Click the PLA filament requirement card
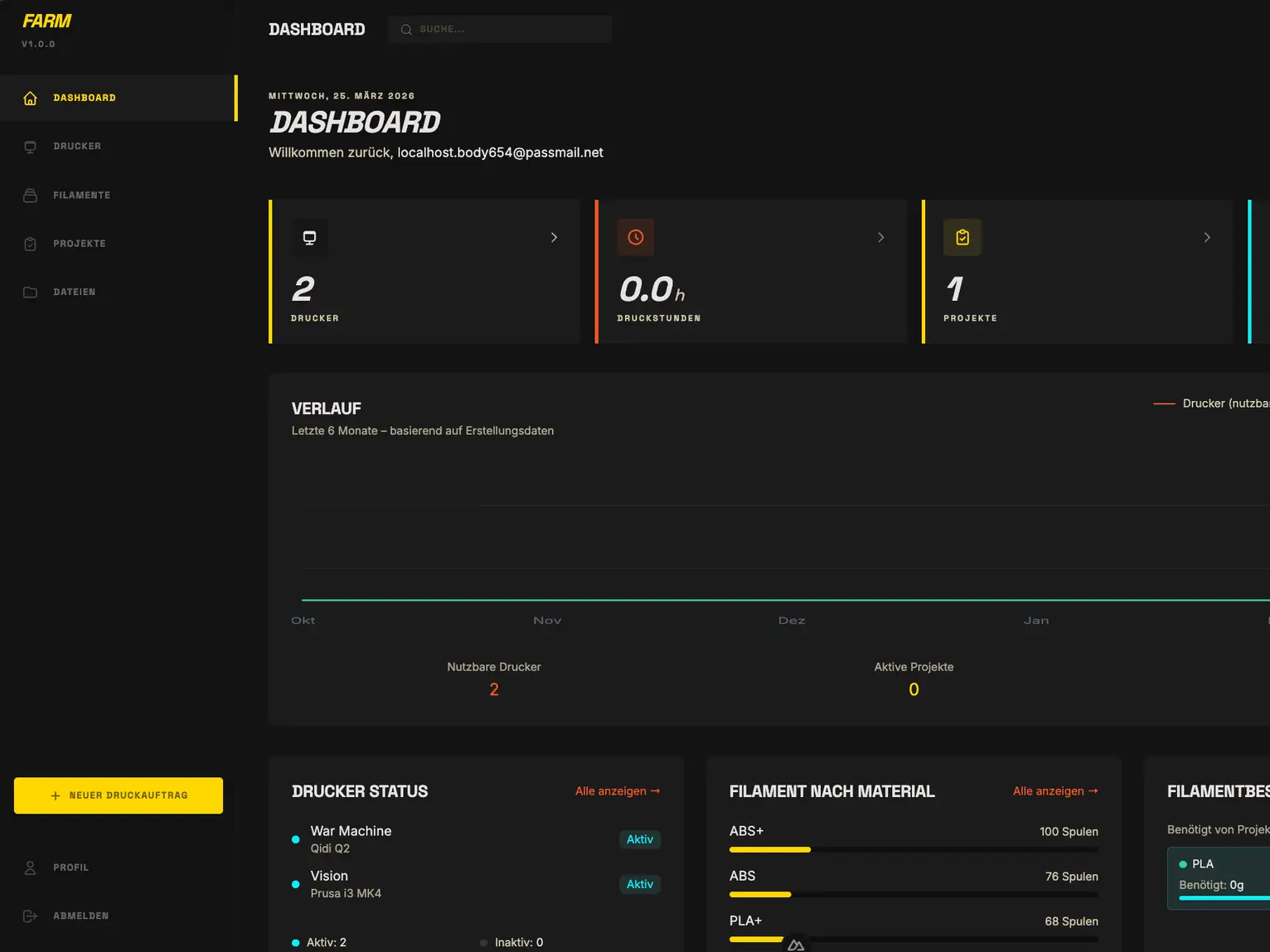Image resolution: width=1270 pixels, height=952 pixels. [1219, 878]
